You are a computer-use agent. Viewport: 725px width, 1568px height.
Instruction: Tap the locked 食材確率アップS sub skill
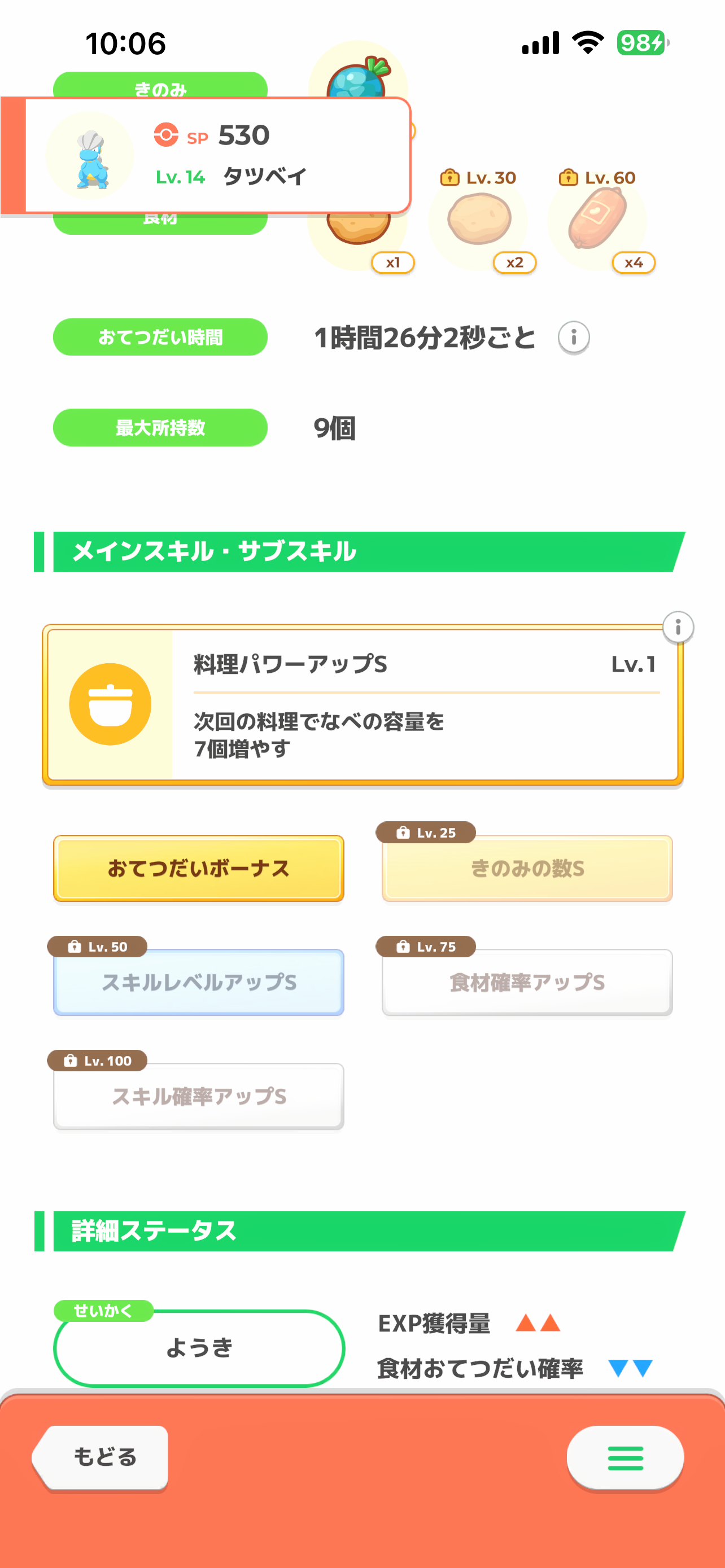[x=527, y=982]
